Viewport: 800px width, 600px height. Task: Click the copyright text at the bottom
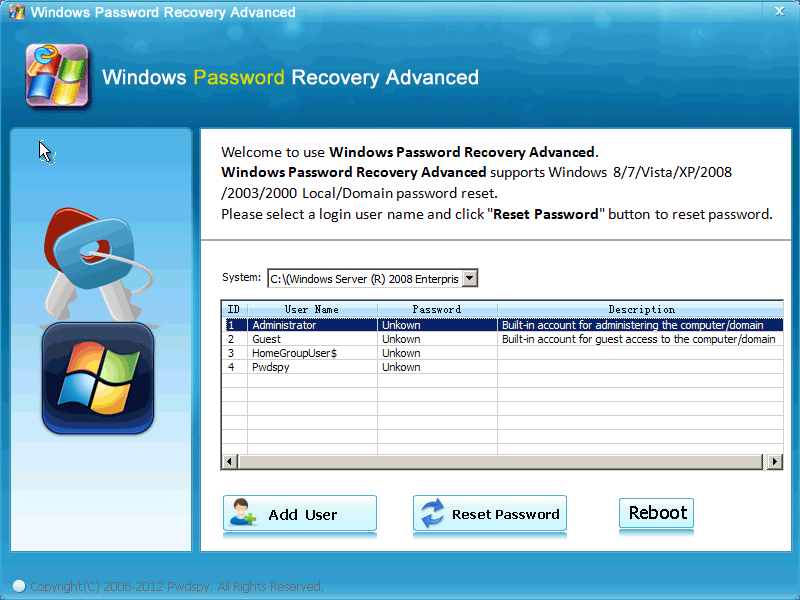click(177, 587)
